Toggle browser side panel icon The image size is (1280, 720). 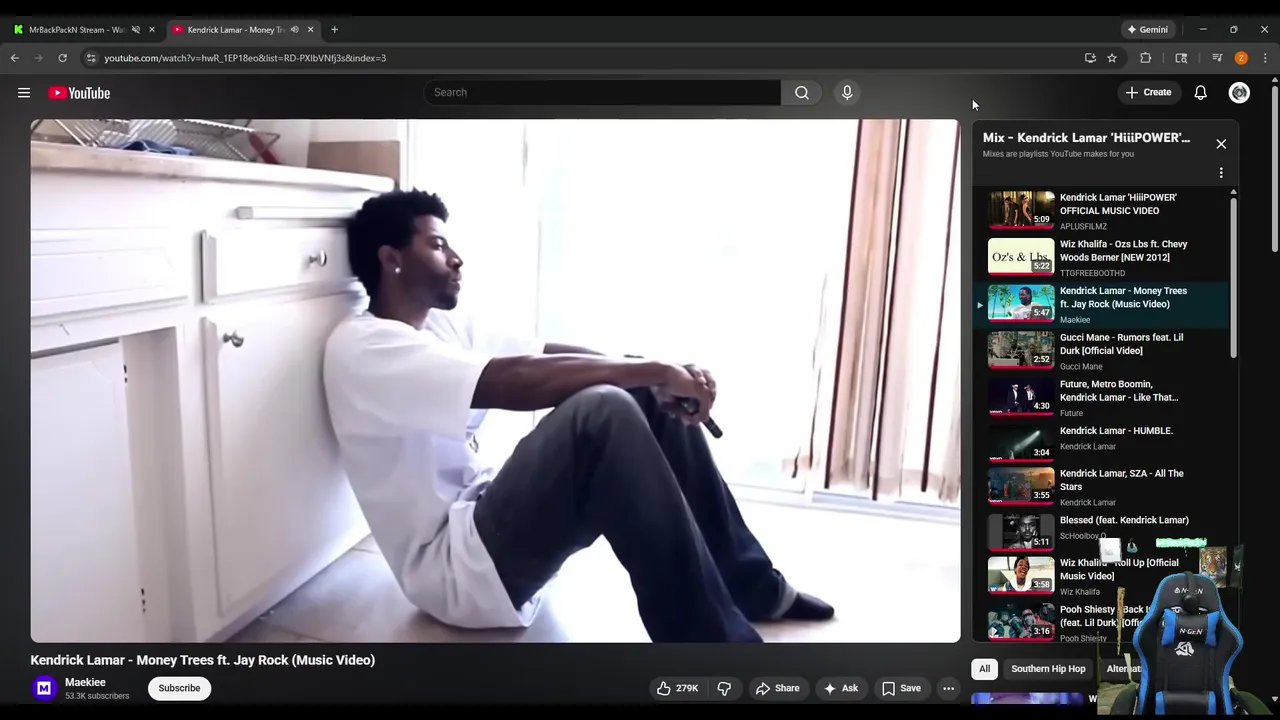[1181, 58]
